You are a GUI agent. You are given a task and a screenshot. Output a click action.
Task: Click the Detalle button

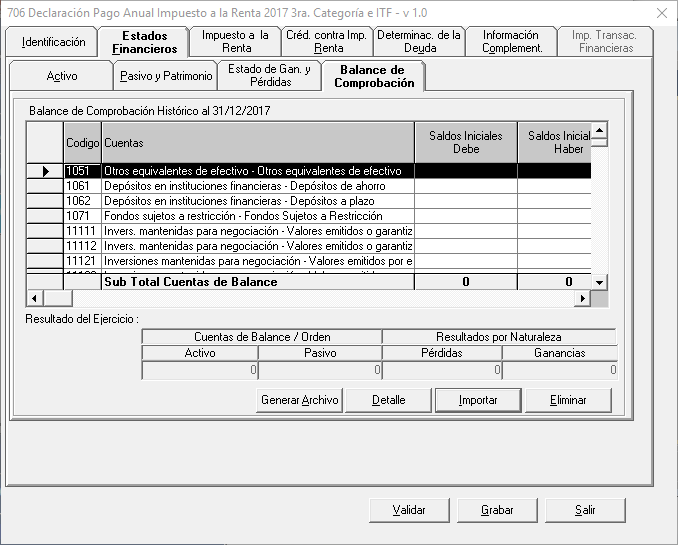(388, 400)
